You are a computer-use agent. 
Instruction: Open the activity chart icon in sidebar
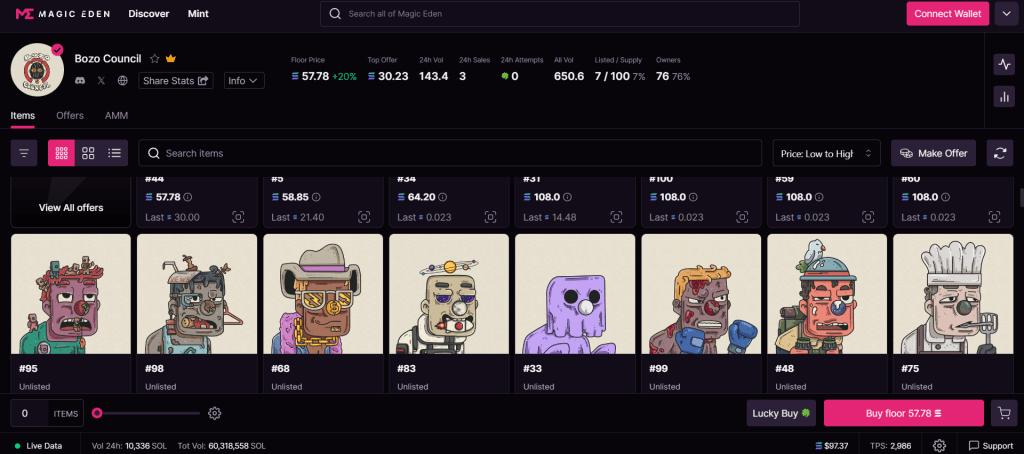point(1004,64)
